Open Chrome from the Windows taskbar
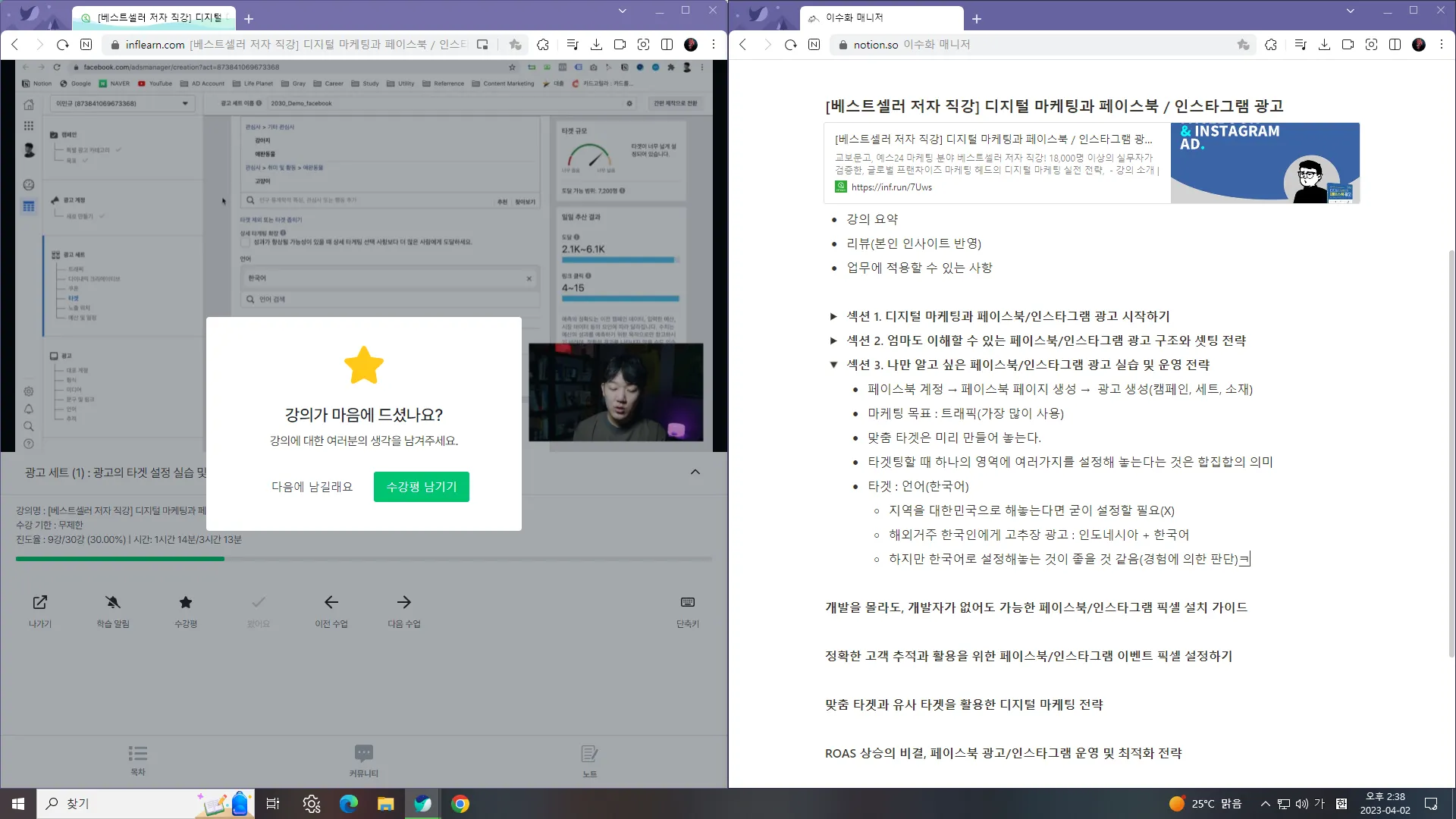This screenshot has width=1456, height=819. 460,804
